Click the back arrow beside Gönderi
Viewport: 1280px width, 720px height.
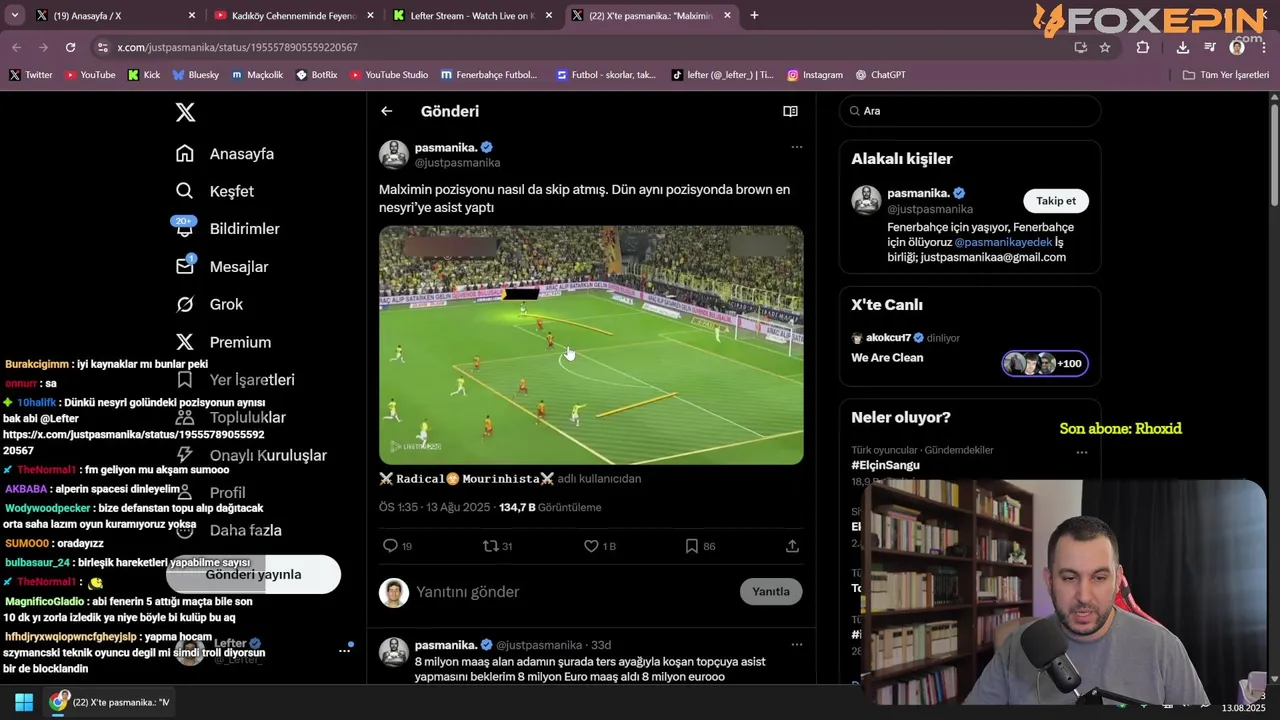coord(387,111)
